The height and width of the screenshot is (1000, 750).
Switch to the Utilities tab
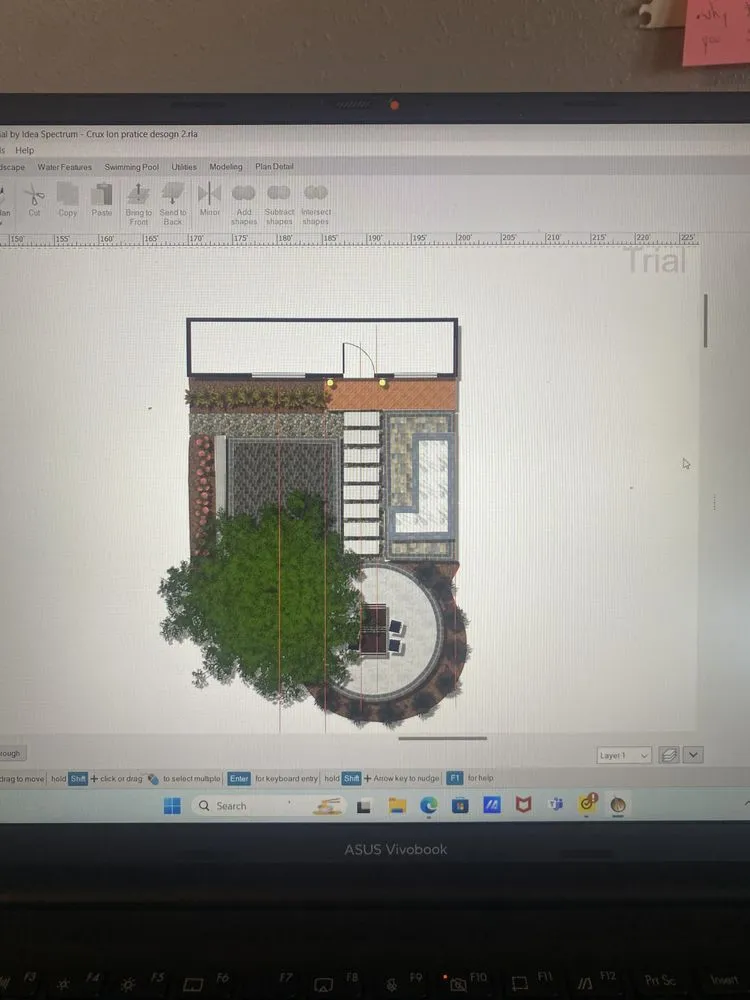[x=184, y=167]
